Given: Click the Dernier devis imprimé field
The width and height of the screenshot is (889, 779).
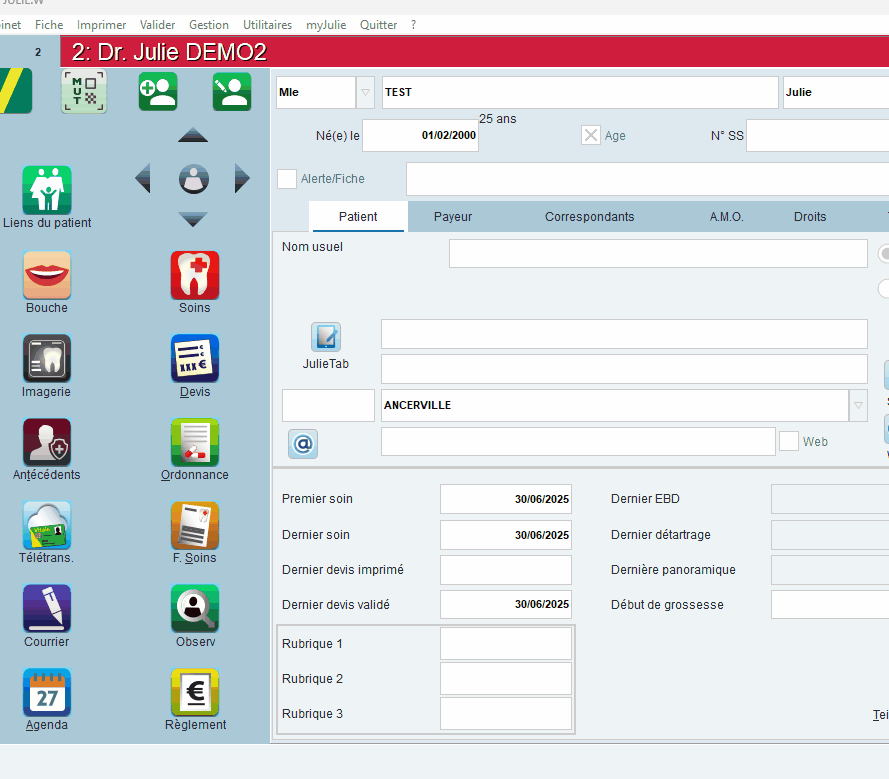Looking at the screenshot, I should [506, 570].
